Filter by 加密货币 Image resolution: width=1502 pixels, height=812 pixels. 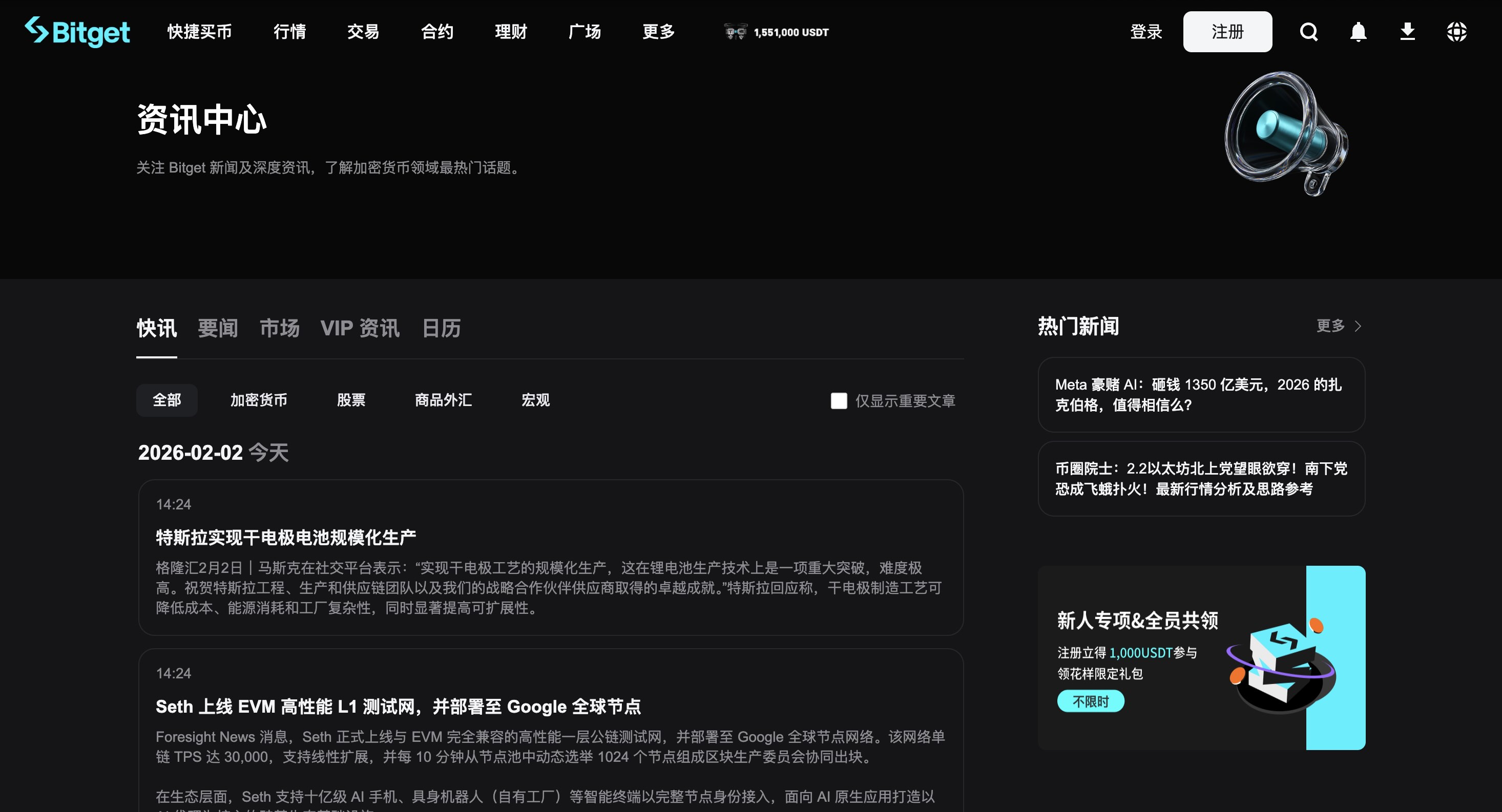(x=259, y=400)
